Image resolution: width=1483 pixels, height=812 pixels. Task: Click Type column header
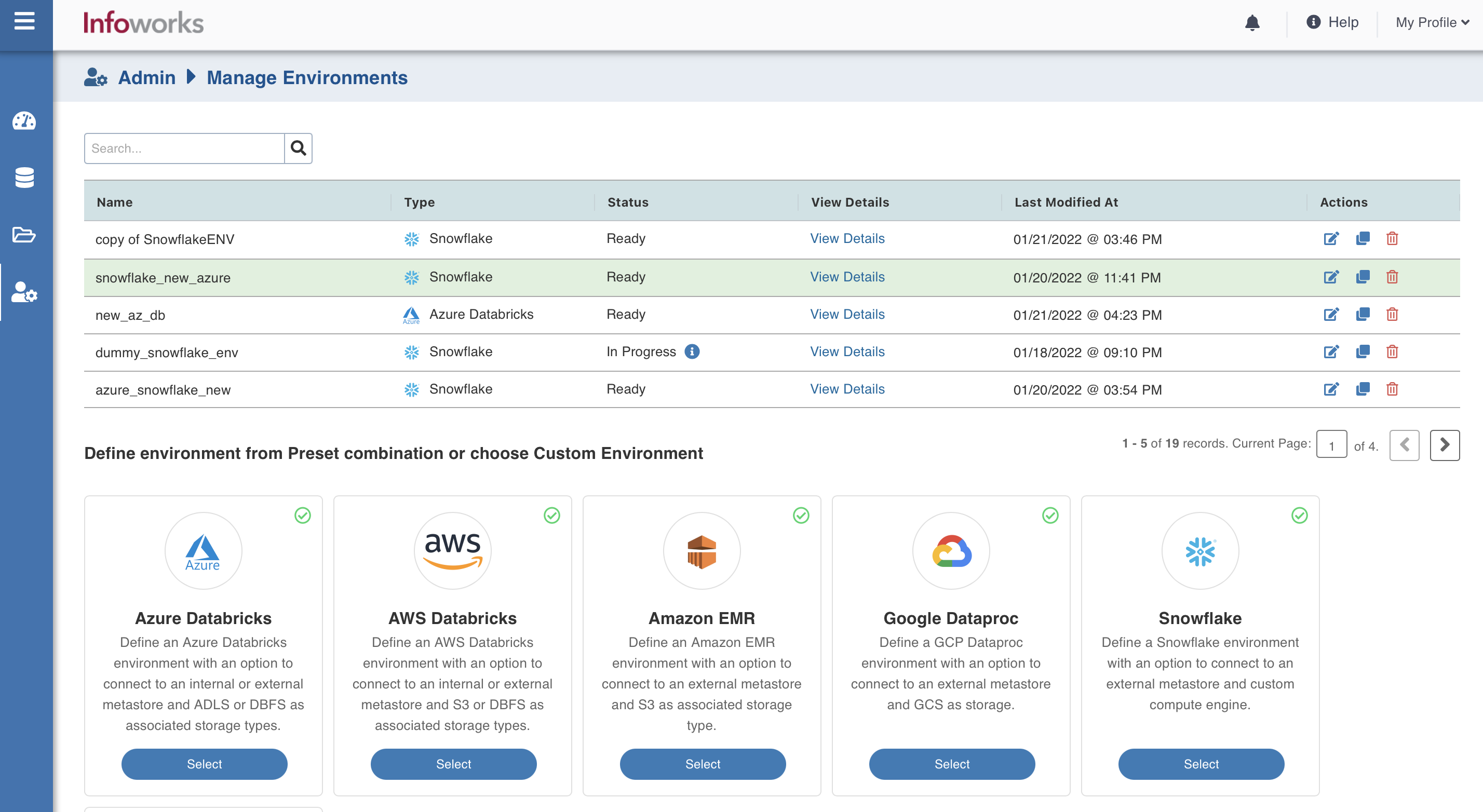tap(419, 202)
